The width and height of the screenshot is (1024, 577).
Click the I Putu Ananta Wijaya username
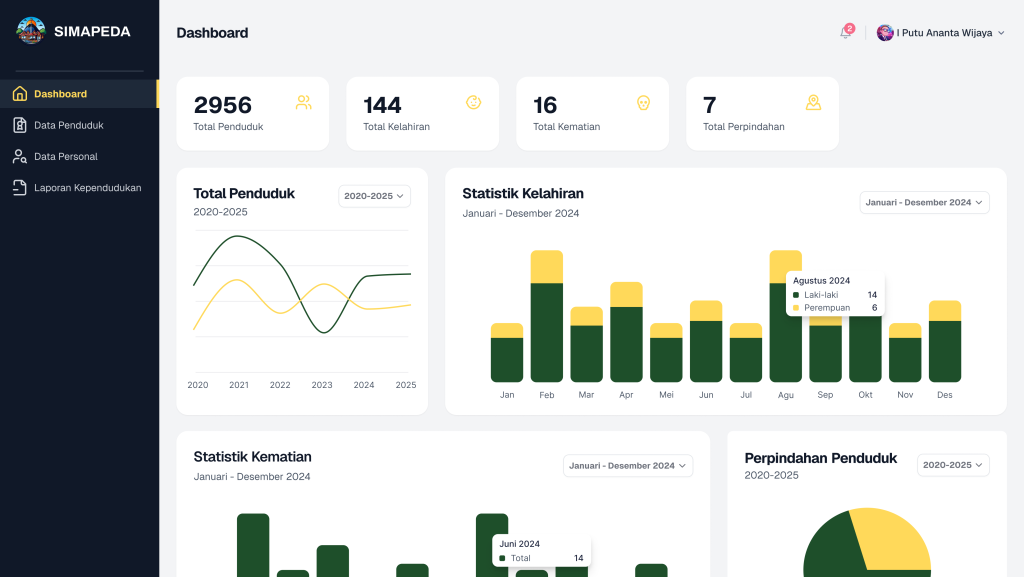point(944,33)
